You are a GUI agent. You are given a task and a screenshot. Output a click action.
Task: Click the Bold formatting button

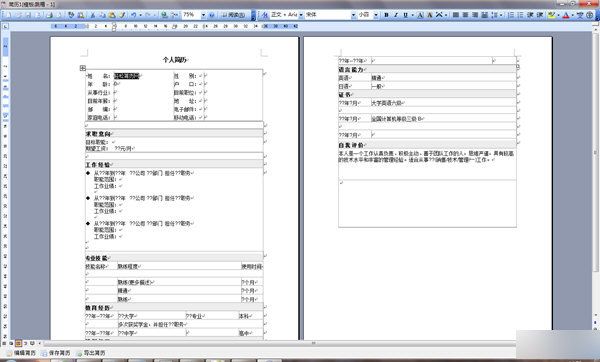[386, 15]
